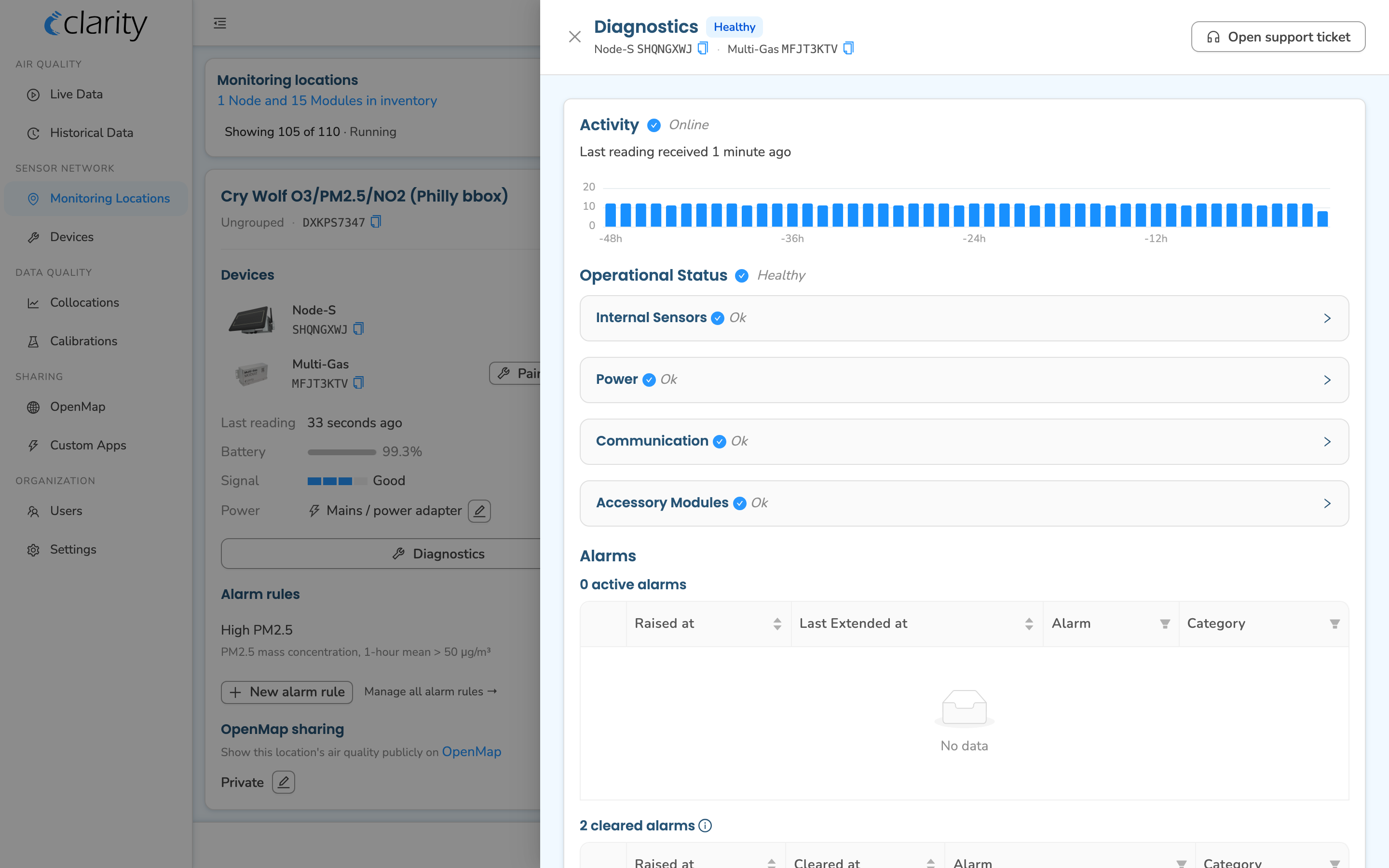This screenshot has height=868, width=1389.
Task: Copy Node-S SHQNGXWJ ID in Devices list
Action: (359, 329)
